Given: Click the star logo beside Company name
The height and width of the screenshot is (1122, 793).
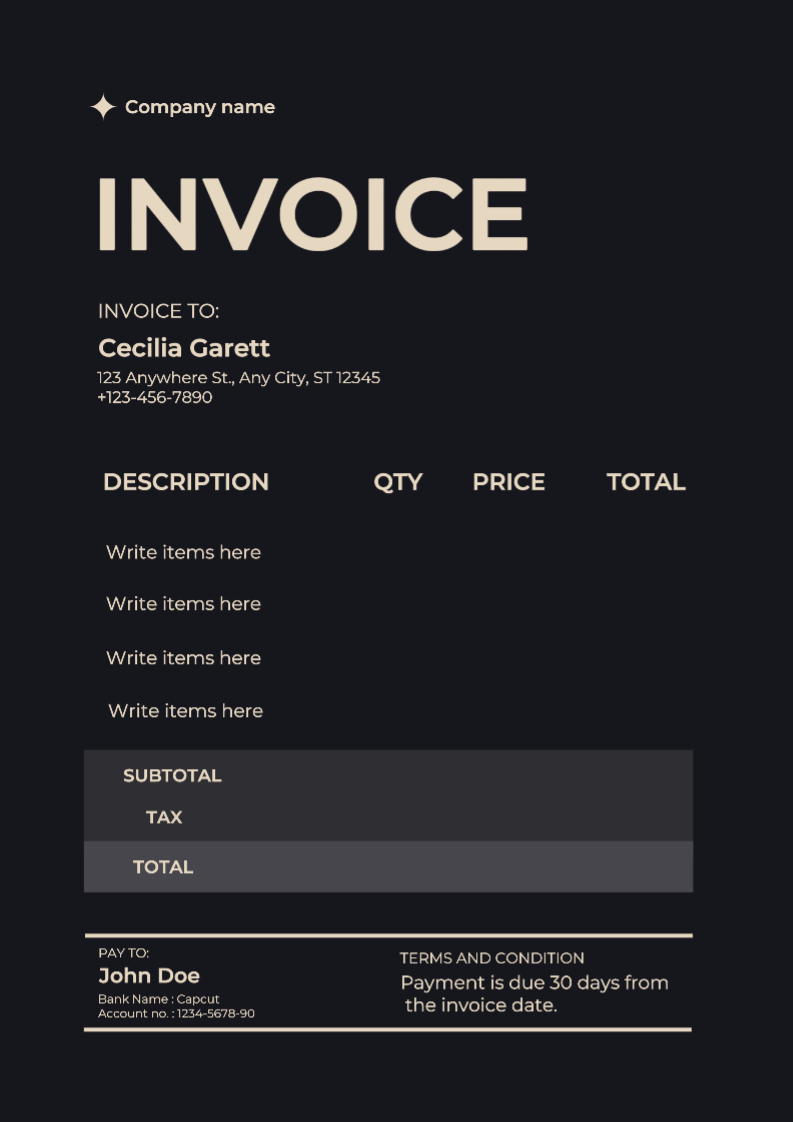Looking at the screenshot, I should [103, 107].
